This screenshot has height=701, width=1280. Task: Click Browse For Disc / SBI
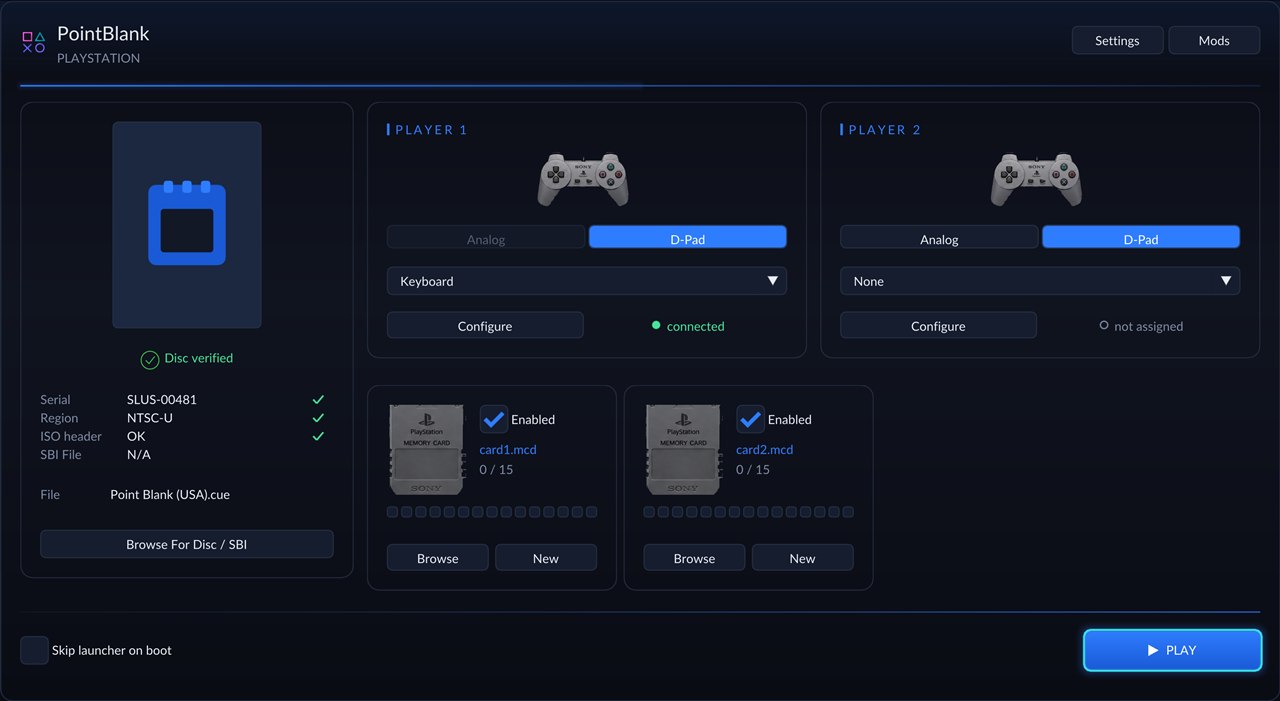tap(187, 544)
